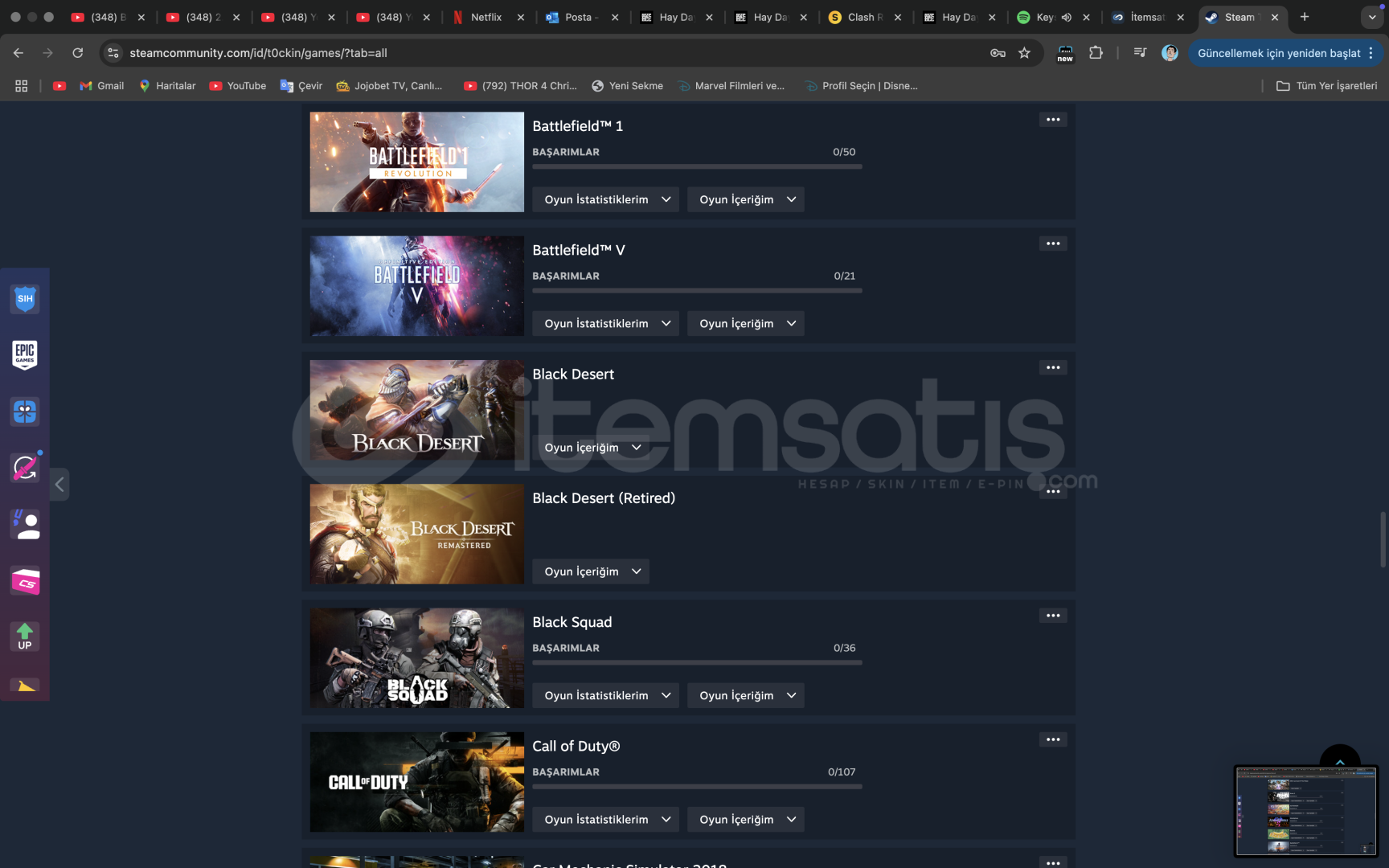
Task: Click Call of Duty achievements progress bar
Action: pos(697,786)
